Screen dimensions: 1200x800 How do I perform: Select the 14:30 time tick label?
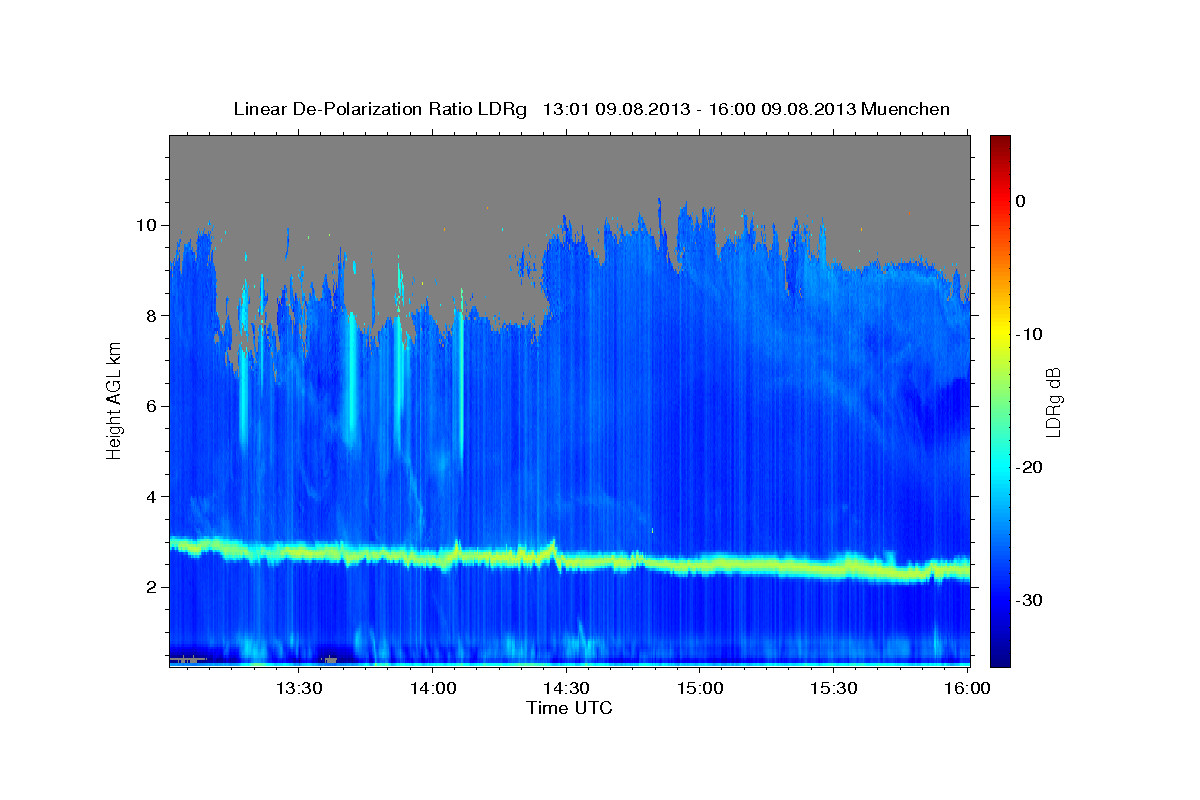click(x=566, y=688)
